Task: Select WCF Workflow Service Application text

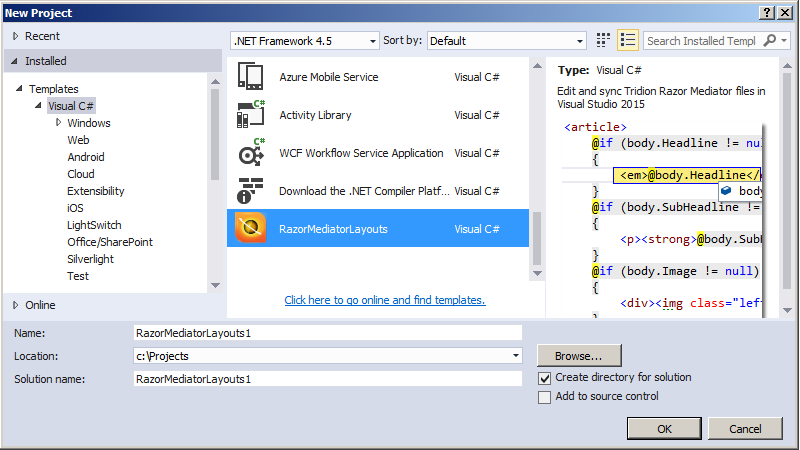Action: pyautogui.click(x=361, y=153)
